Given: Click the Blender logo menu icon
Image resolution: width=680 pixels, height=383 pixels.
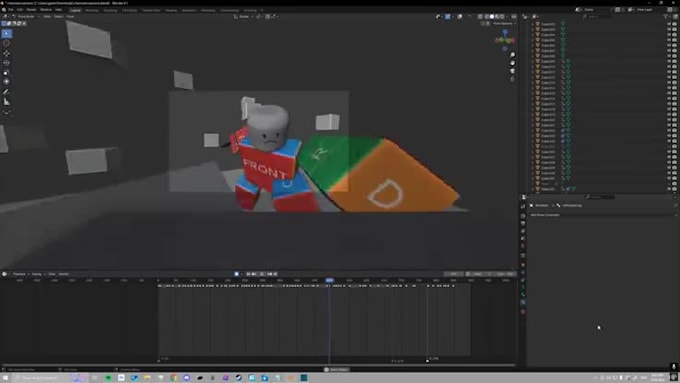Looking at the screenshot, I should pos(4,10).
